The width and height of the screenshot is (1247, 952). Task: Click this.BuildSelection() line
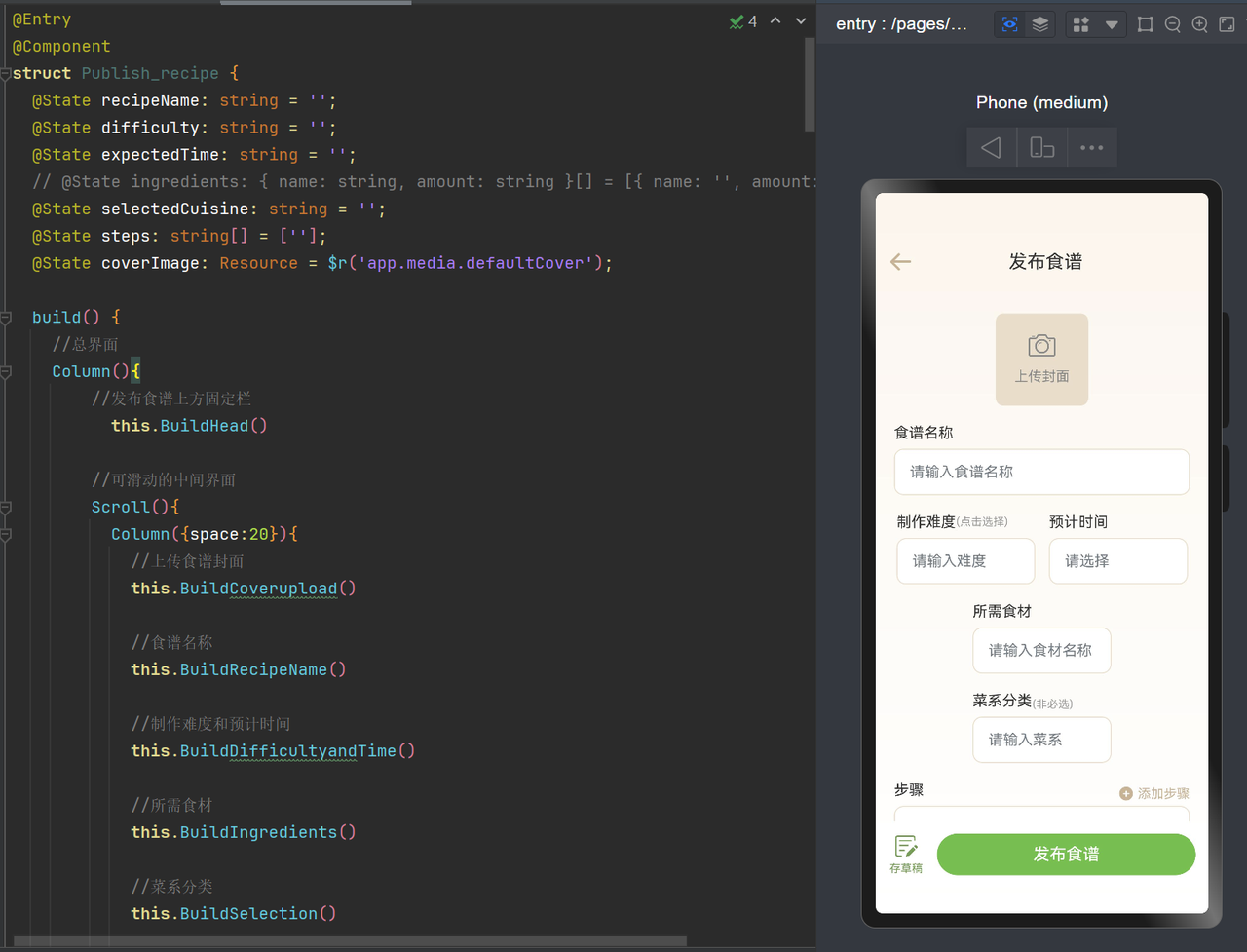point(234,914)
